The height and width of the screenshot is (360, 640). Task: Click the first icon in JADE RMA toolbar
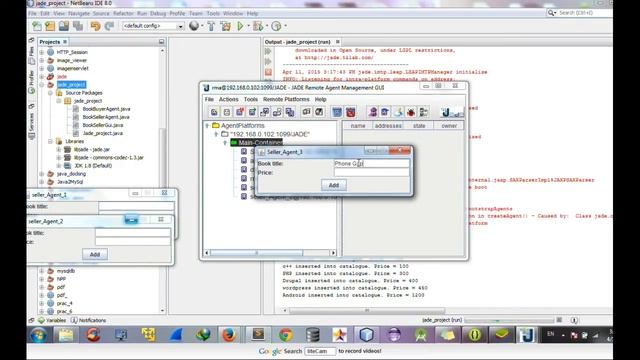(214, 112)
